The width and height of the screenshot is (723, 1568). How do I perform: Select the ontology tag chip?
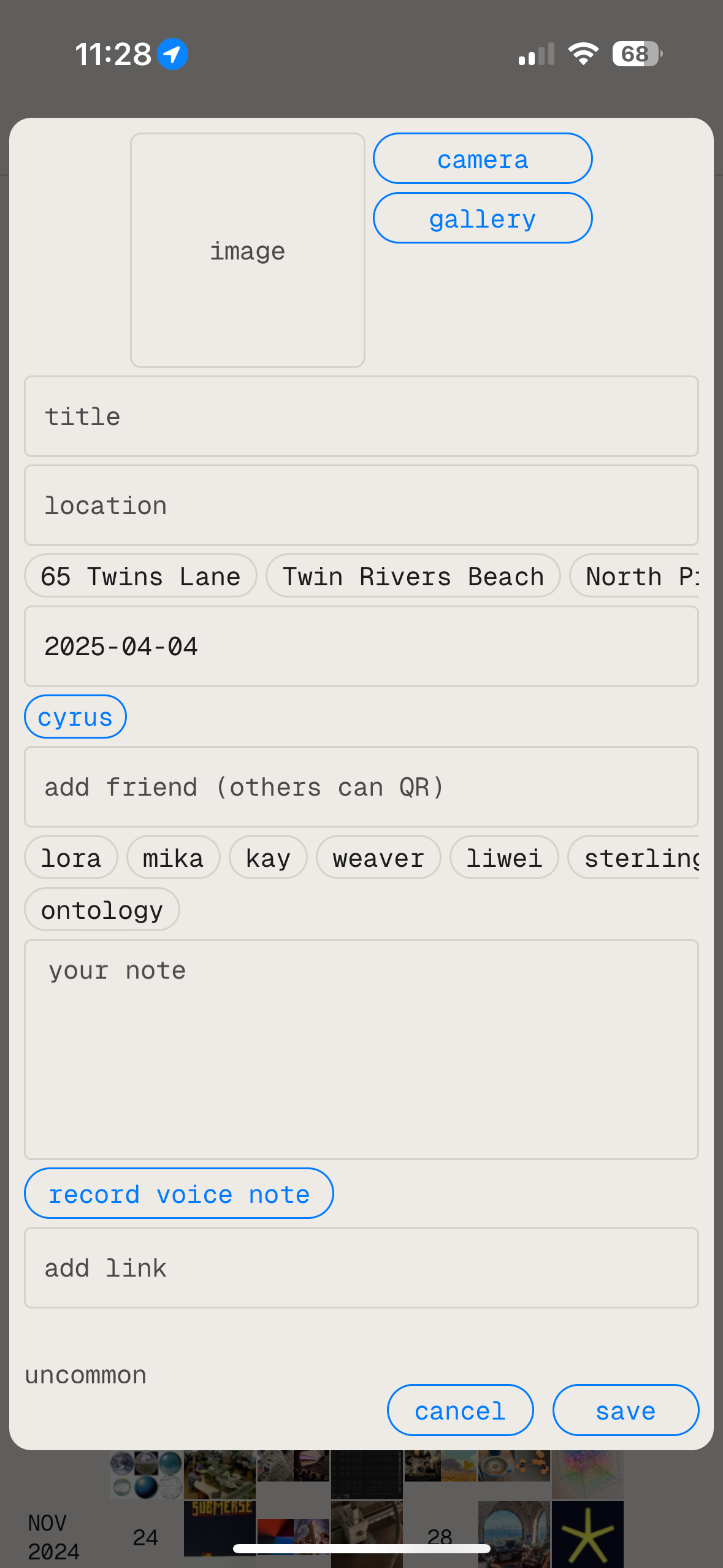[x=102, y=910]
